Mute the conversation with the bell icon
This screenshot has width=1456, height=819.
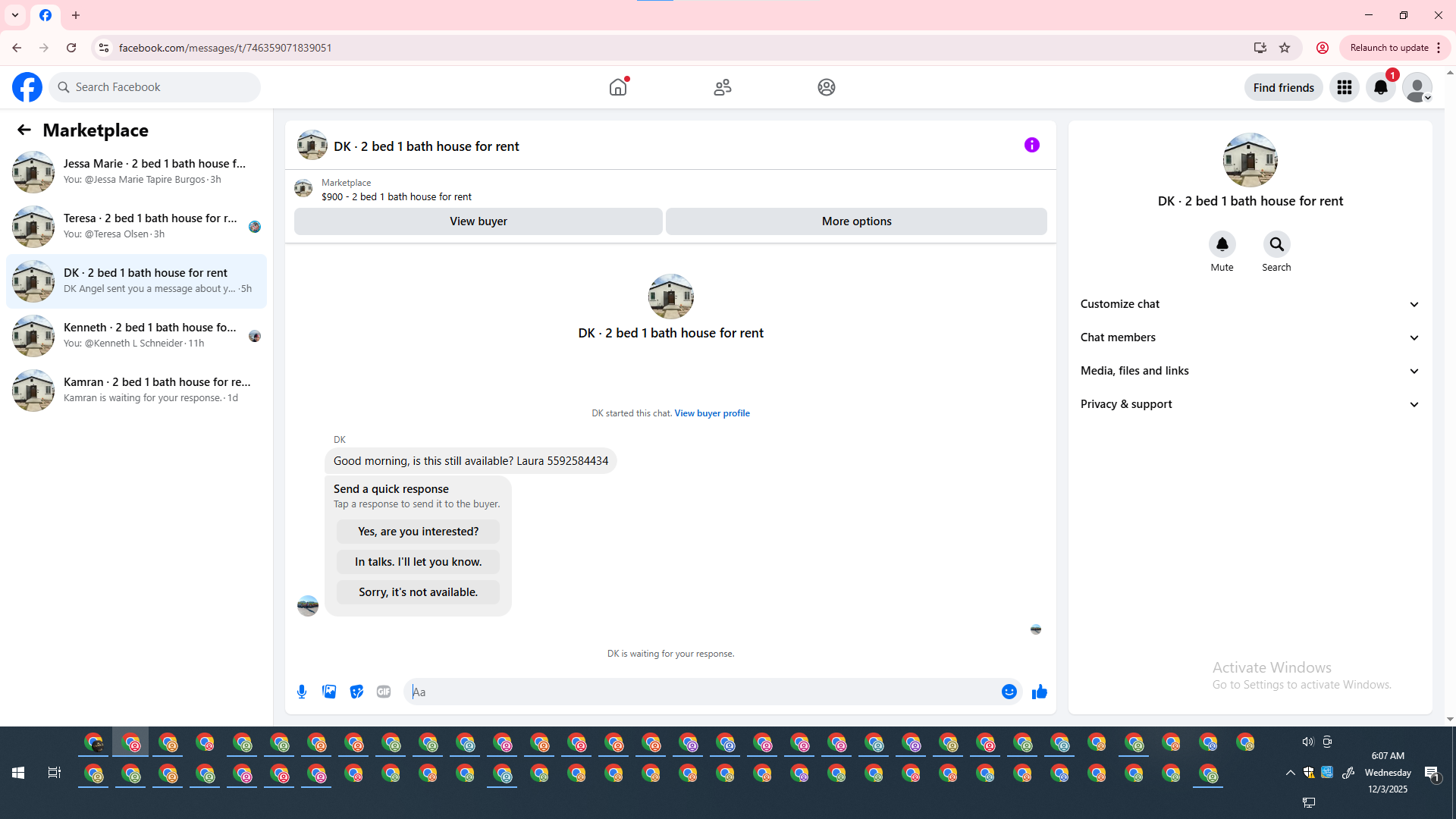tap(1222, 244)
